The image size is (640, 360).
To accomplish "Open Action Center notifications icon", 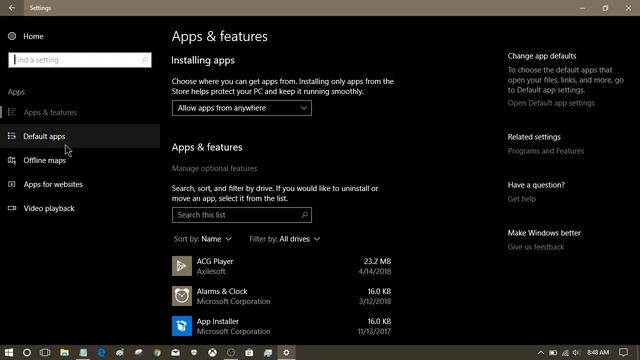I will (623, 352).
